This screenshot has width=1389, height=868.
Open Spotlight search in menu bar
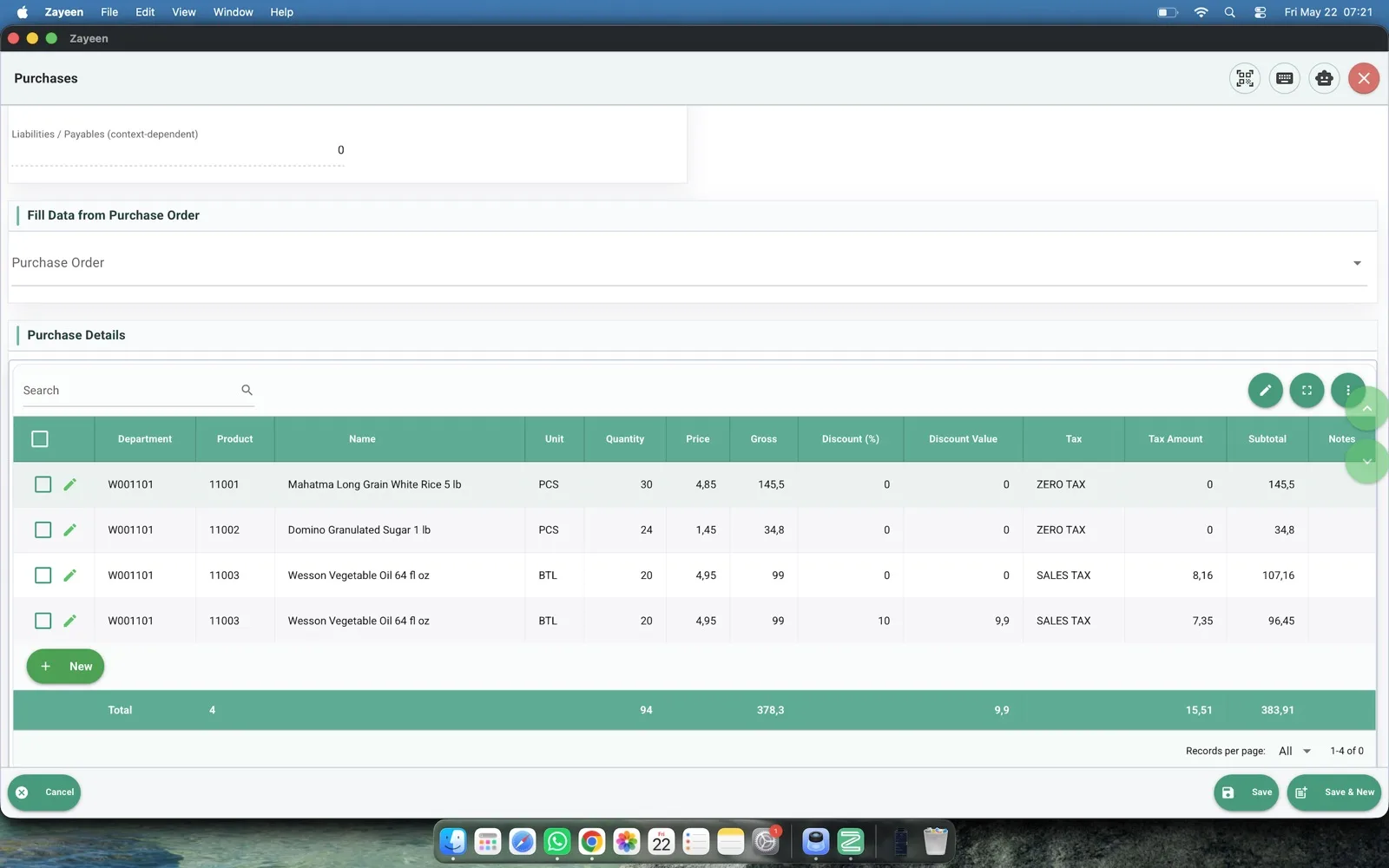pyautogui.click(x=1229, y=12)
